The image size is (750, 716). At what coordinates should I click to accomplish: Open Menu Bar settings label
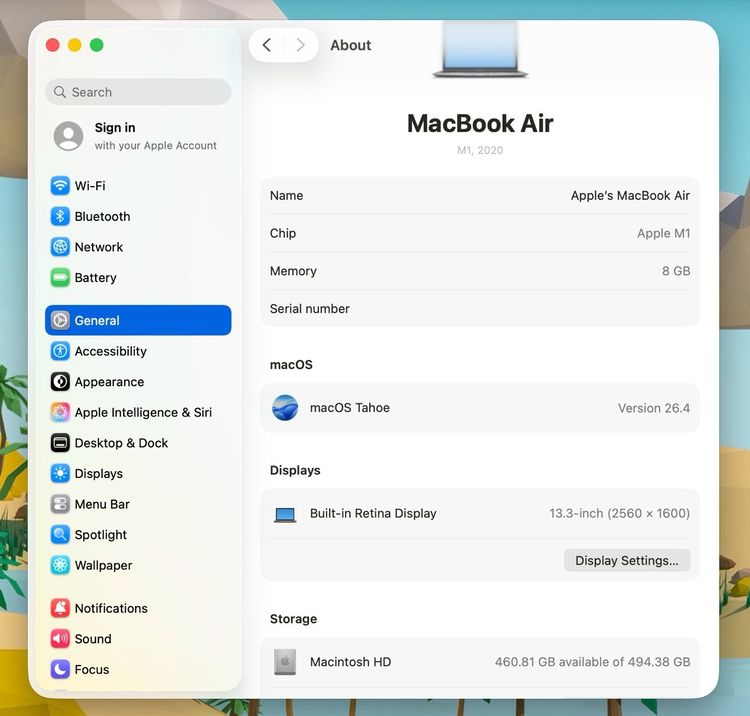(x=102, y=504)
